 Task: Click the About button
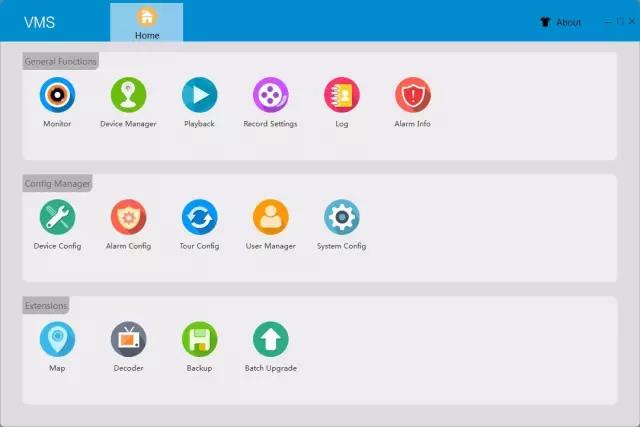(568, 22)
